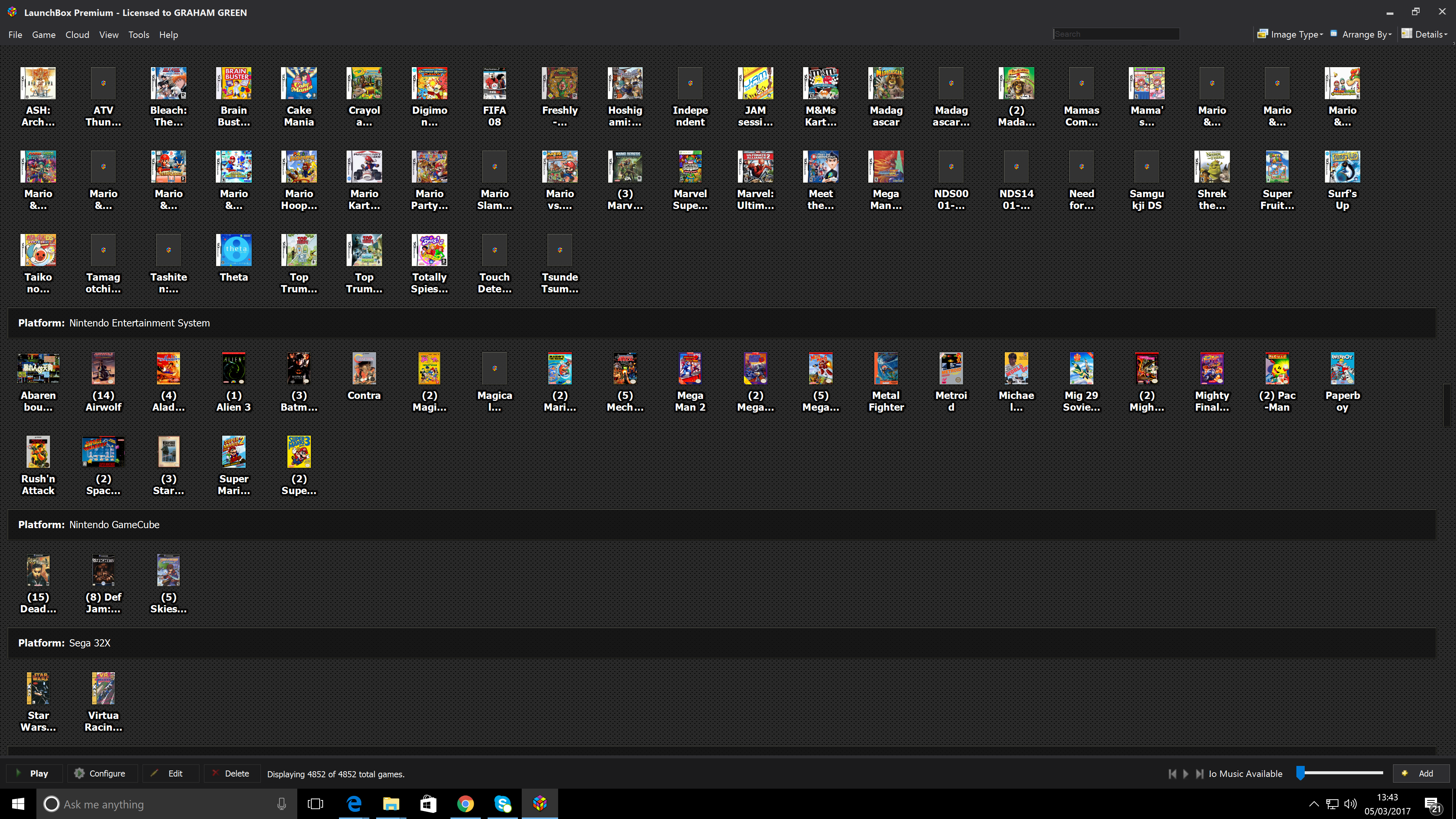Select the Paperboy game cover

1342,368
